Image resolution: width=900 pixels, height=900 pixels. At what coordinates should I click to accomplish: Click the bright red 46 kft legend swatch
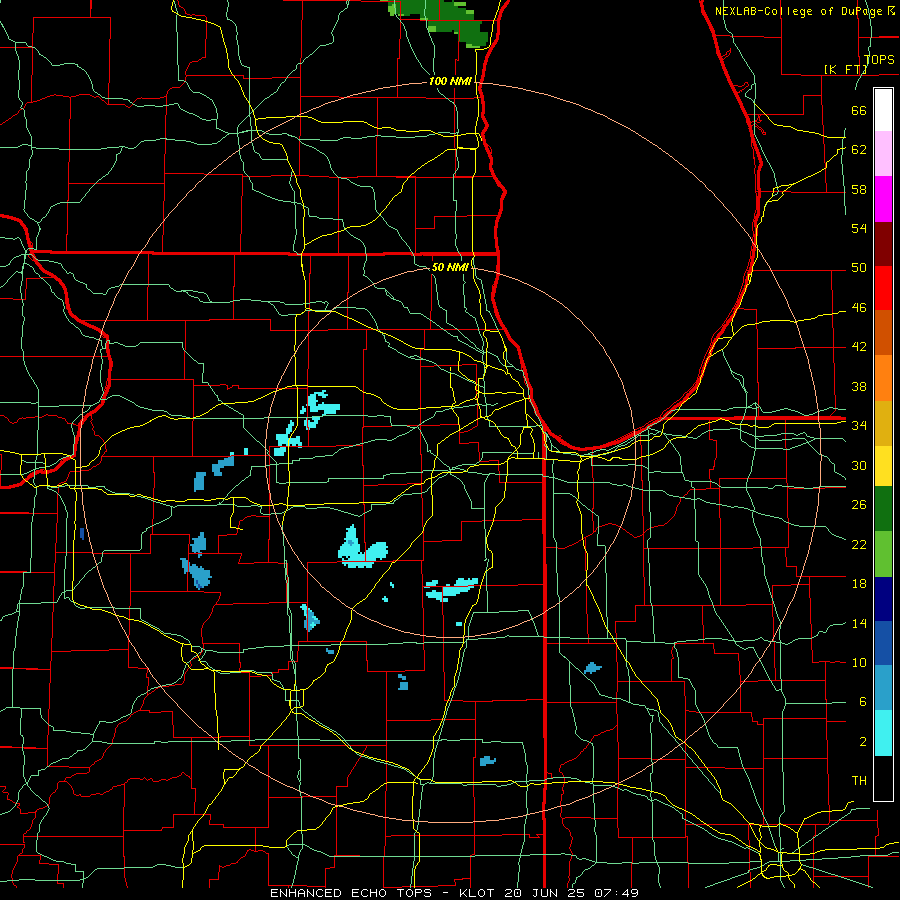(883, 288)
